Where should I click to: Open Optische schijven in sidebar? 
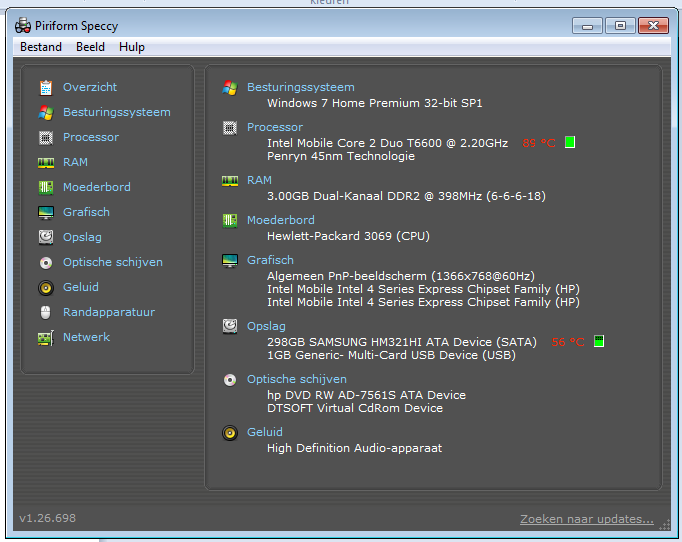(x=113, y=262)
